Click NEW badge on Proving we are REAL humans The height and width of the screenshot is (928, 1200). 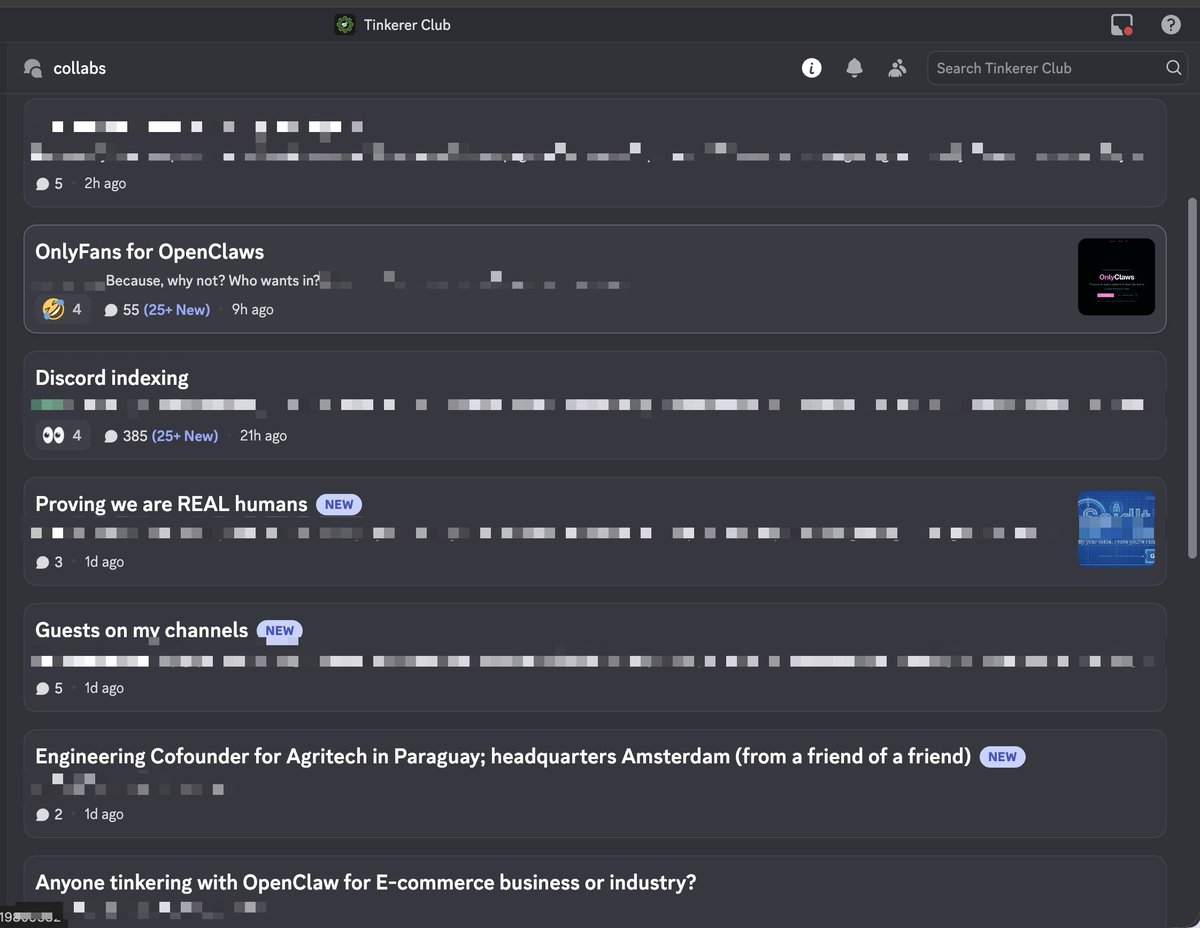(x=339, y=505)
